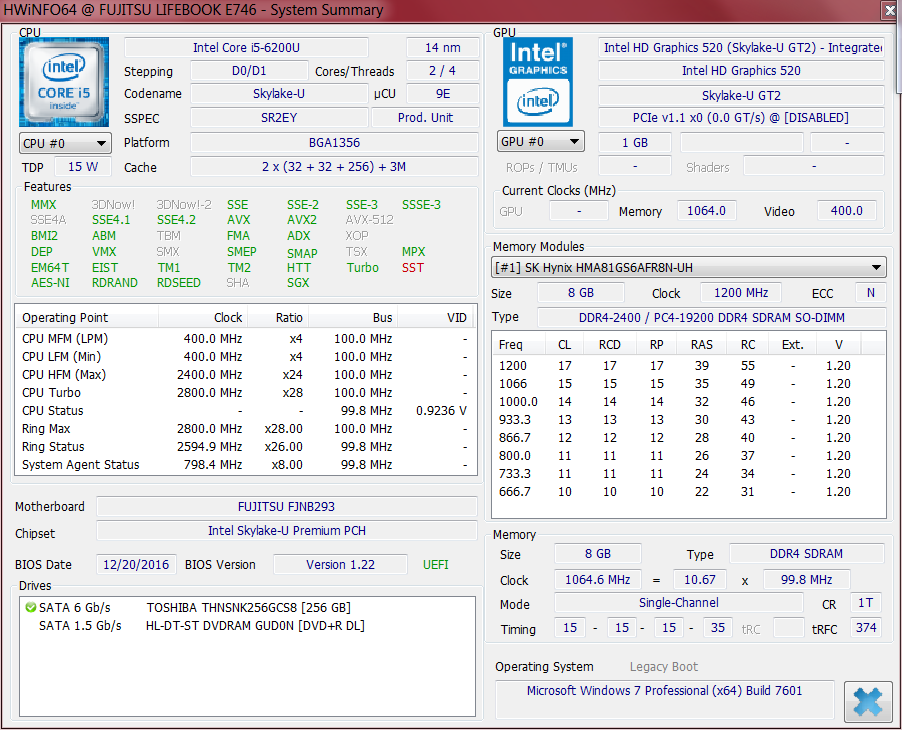Image resolution: width=902 pixels, height=730 pixels.
Task: Click the 0.9236 V CPU Status voltage
Action: (441, 411)
